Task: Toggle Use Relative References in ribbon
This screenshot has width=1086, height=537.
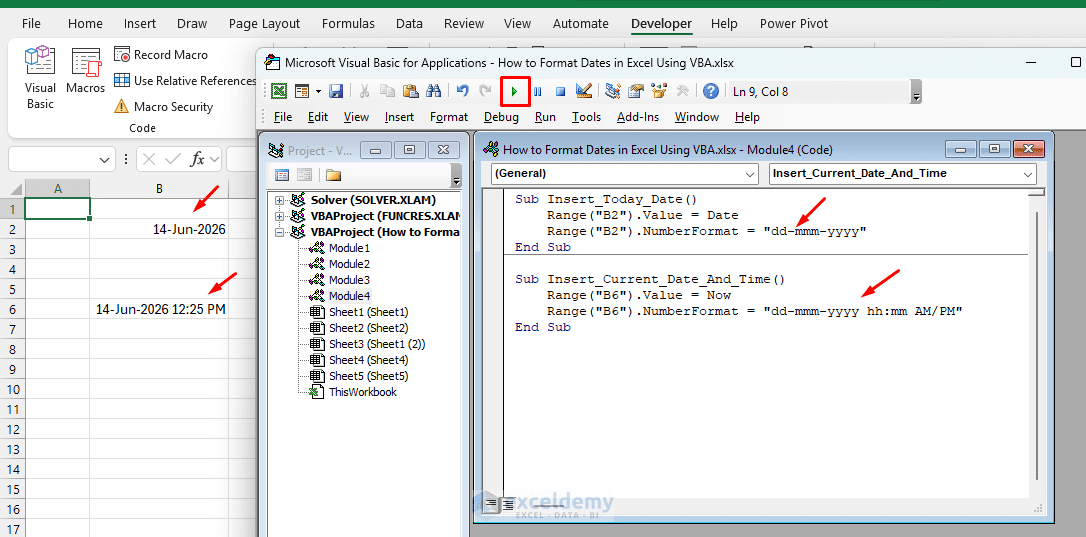Action: 185,80
